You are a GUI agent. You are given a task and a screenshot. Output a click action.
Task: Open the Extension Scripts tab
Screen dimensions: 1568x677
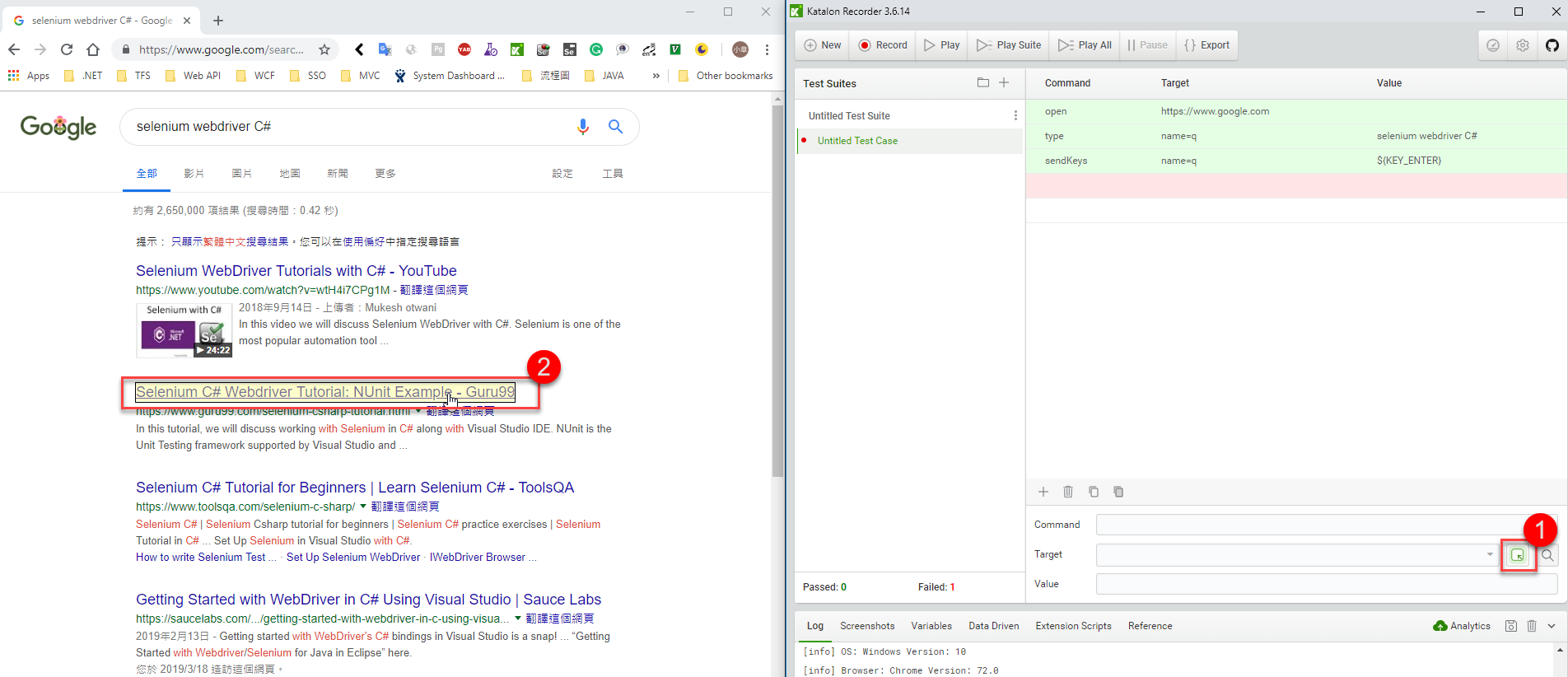click(x=1074, y=626)
